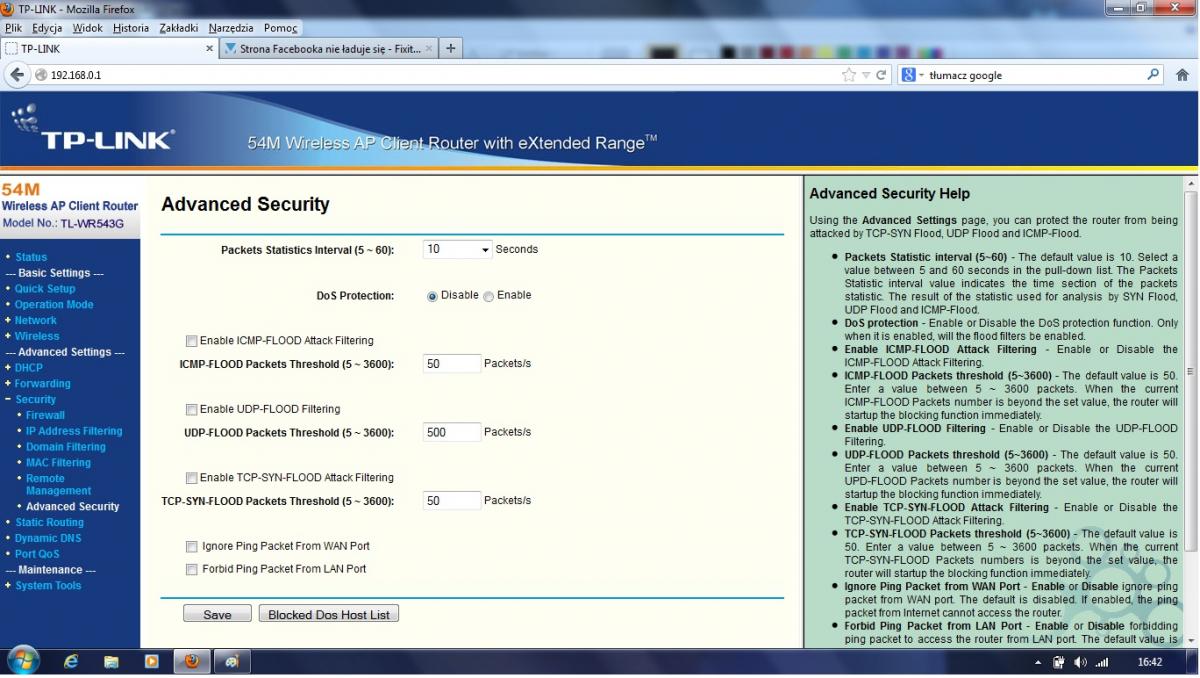This screenshot has width=1200, height=678.
Task: Open the Status page link
Action: tap(31, 258)
